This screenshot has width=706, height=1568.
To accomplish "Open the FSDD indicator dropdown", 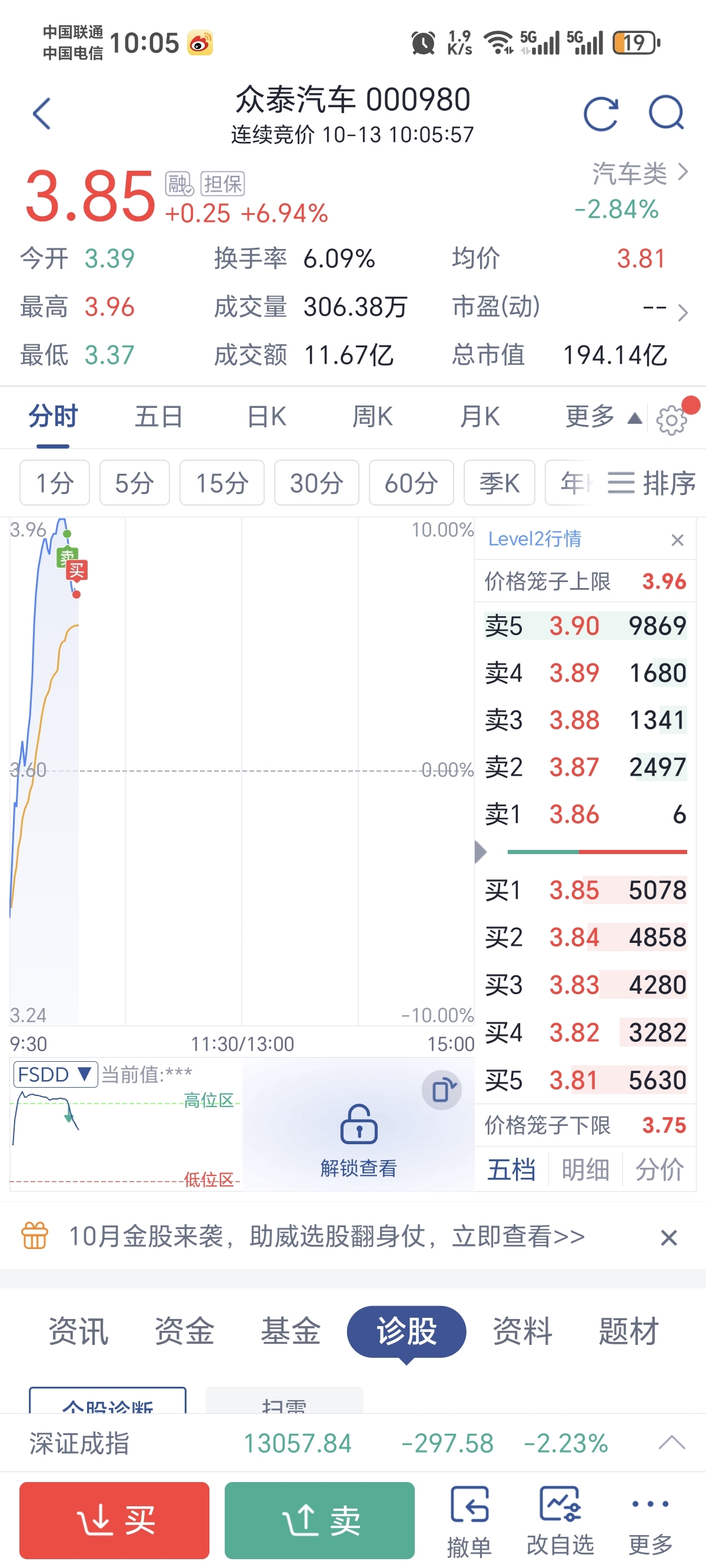I will click(x=55, y=1074).
